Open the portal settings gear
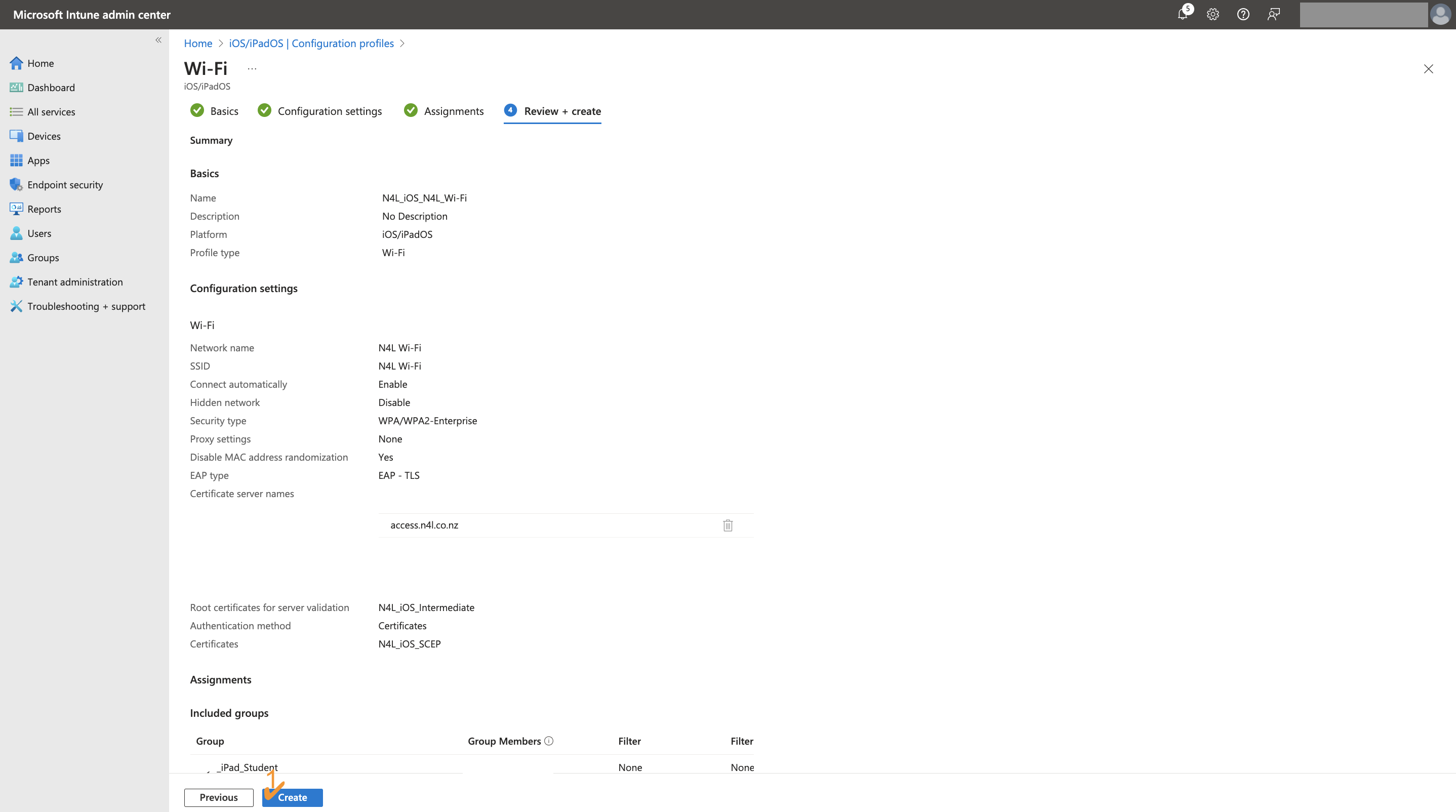Screen dimensions: 1456x812 [1212, 14]
